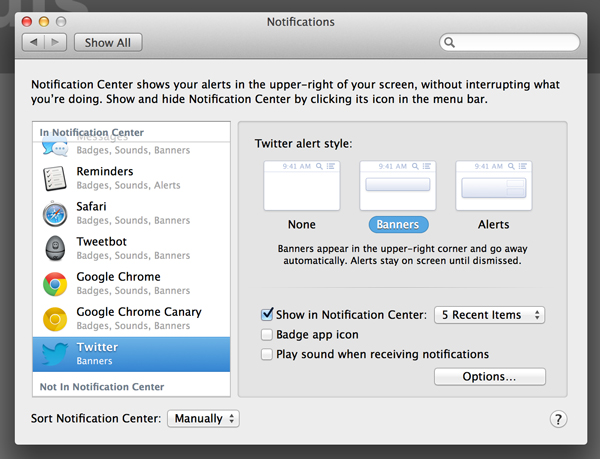Click the magnifying glass search icon
The height and width of the screenshot is (459, 600).
(x=450, y=42)
